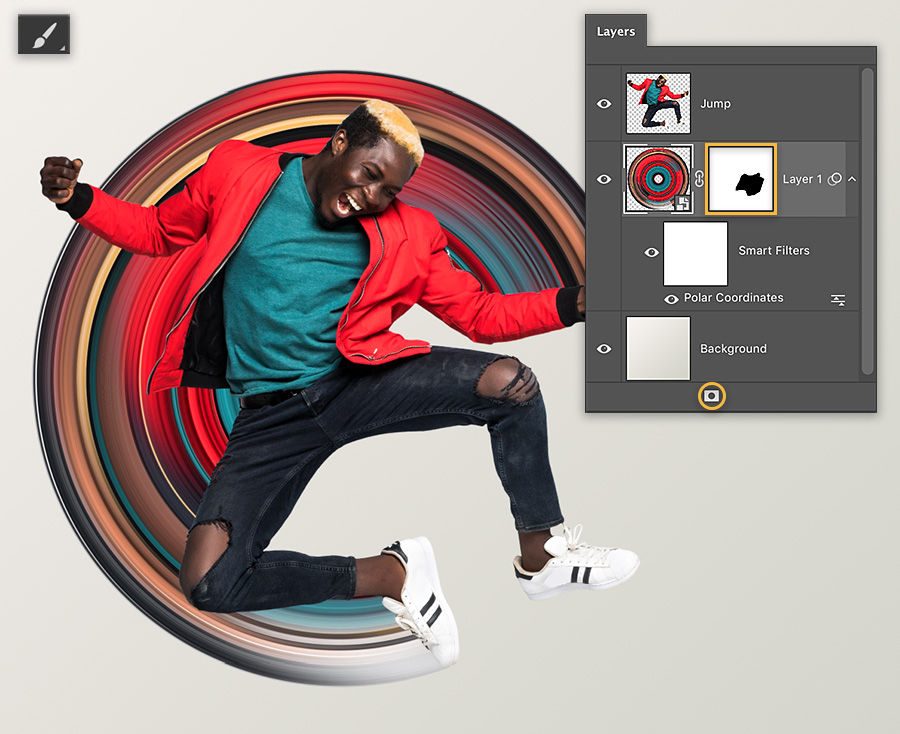Select the Jump layer by its name

[716, 103]
